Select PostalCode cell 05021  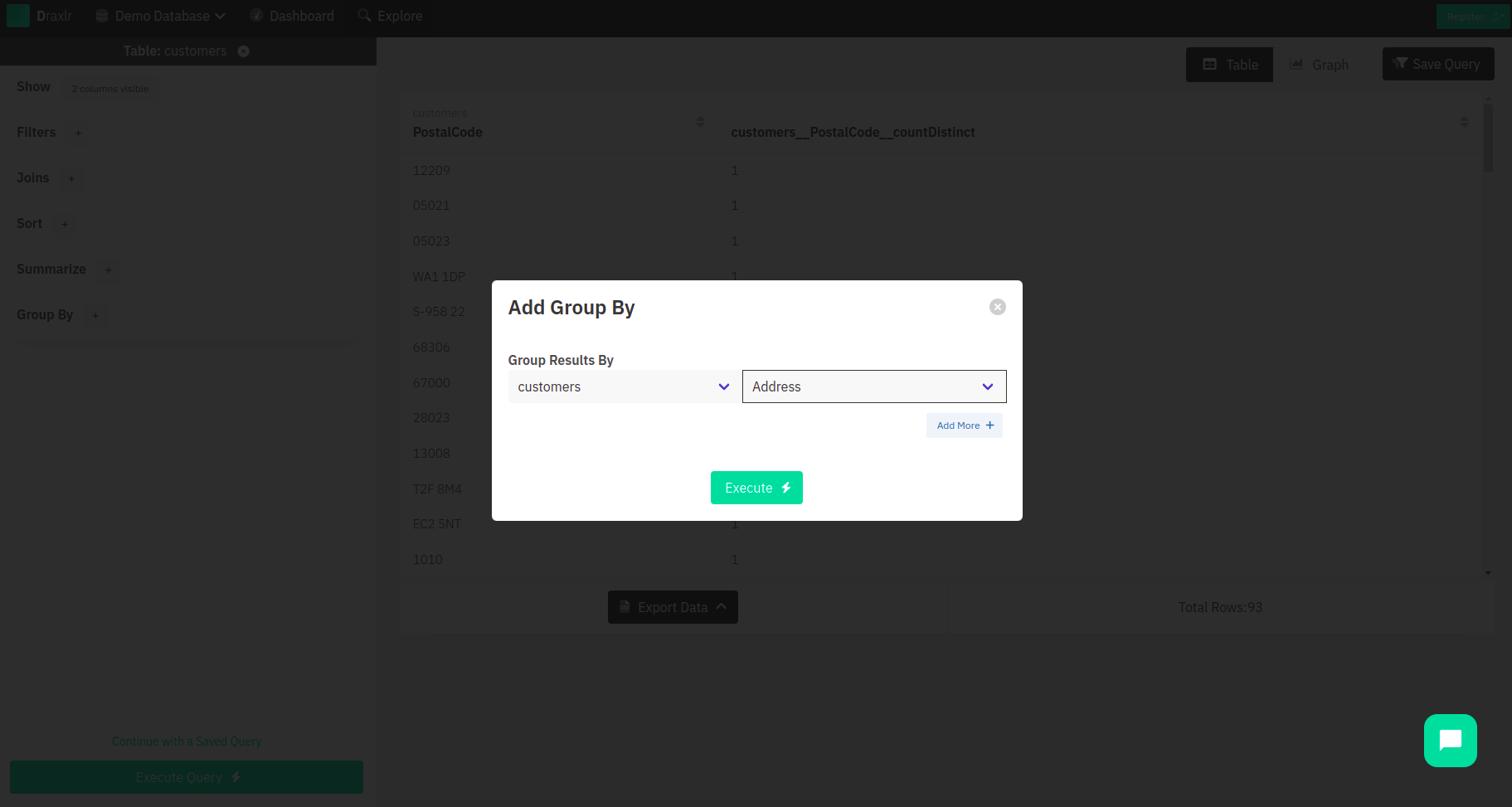click(x=431, y=206)
